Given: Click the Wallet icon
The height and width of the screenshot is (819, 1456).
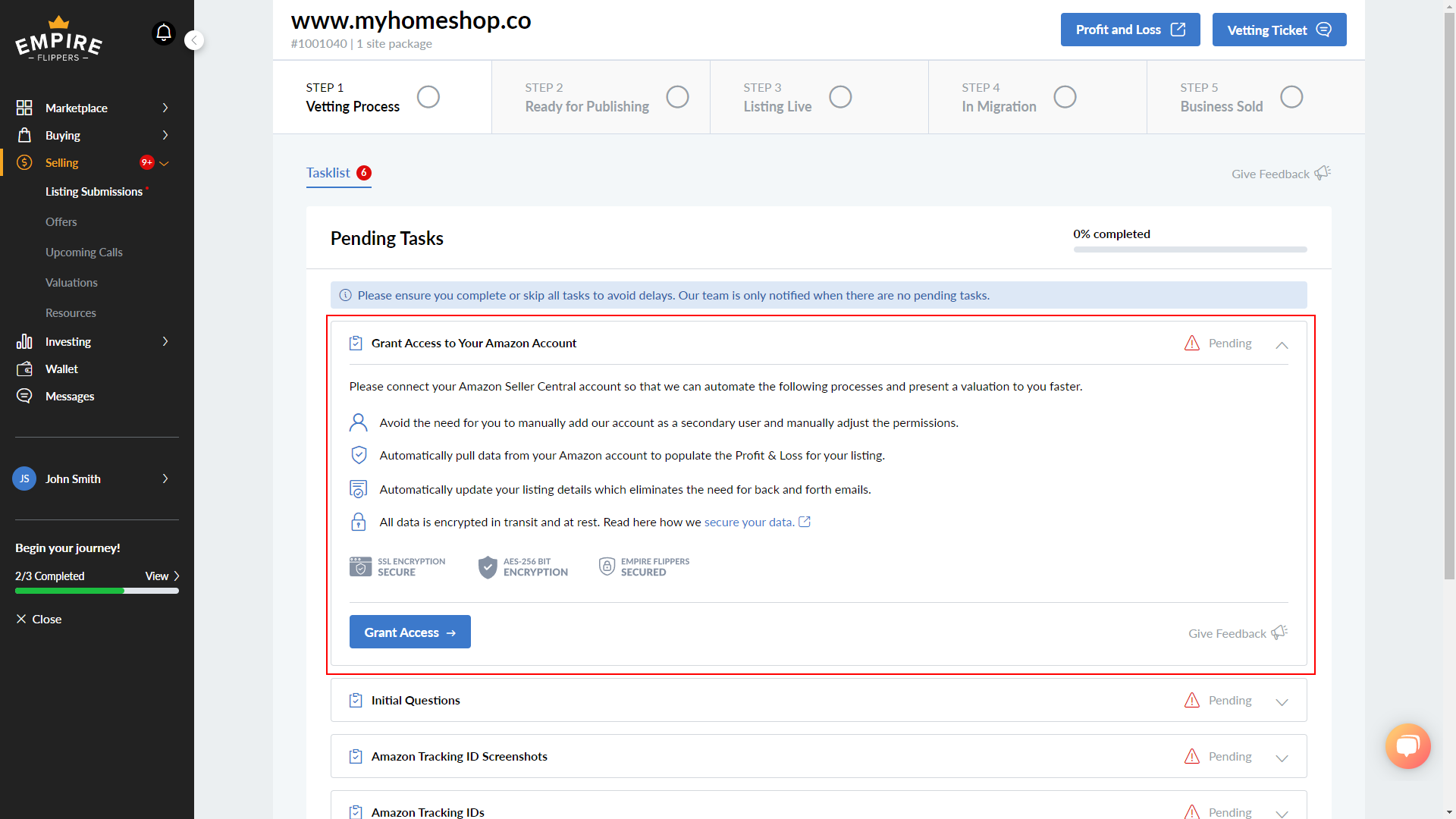Looking at the screenshot, I should 24,369.
